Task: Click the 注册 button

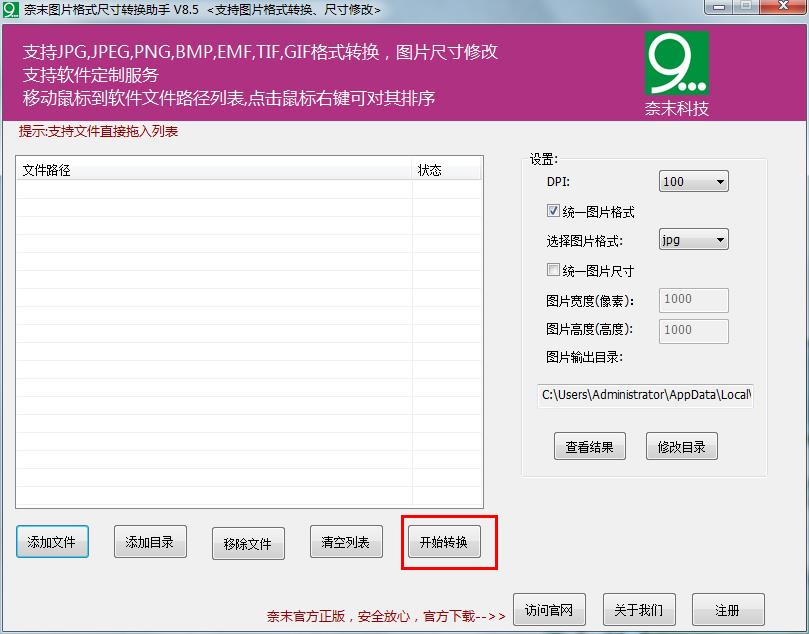Action: point(728,610)
